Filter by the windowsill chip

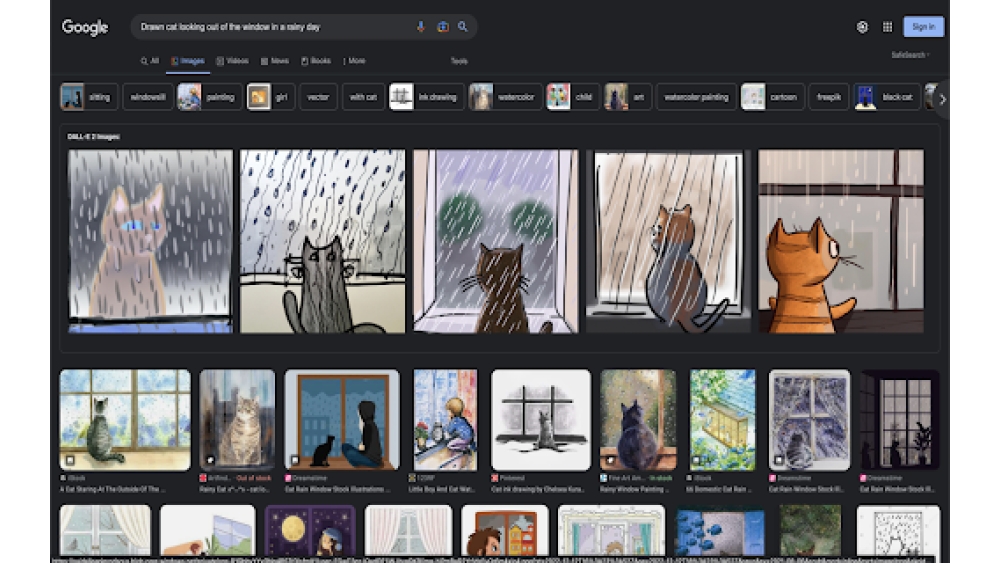(147, 97)
